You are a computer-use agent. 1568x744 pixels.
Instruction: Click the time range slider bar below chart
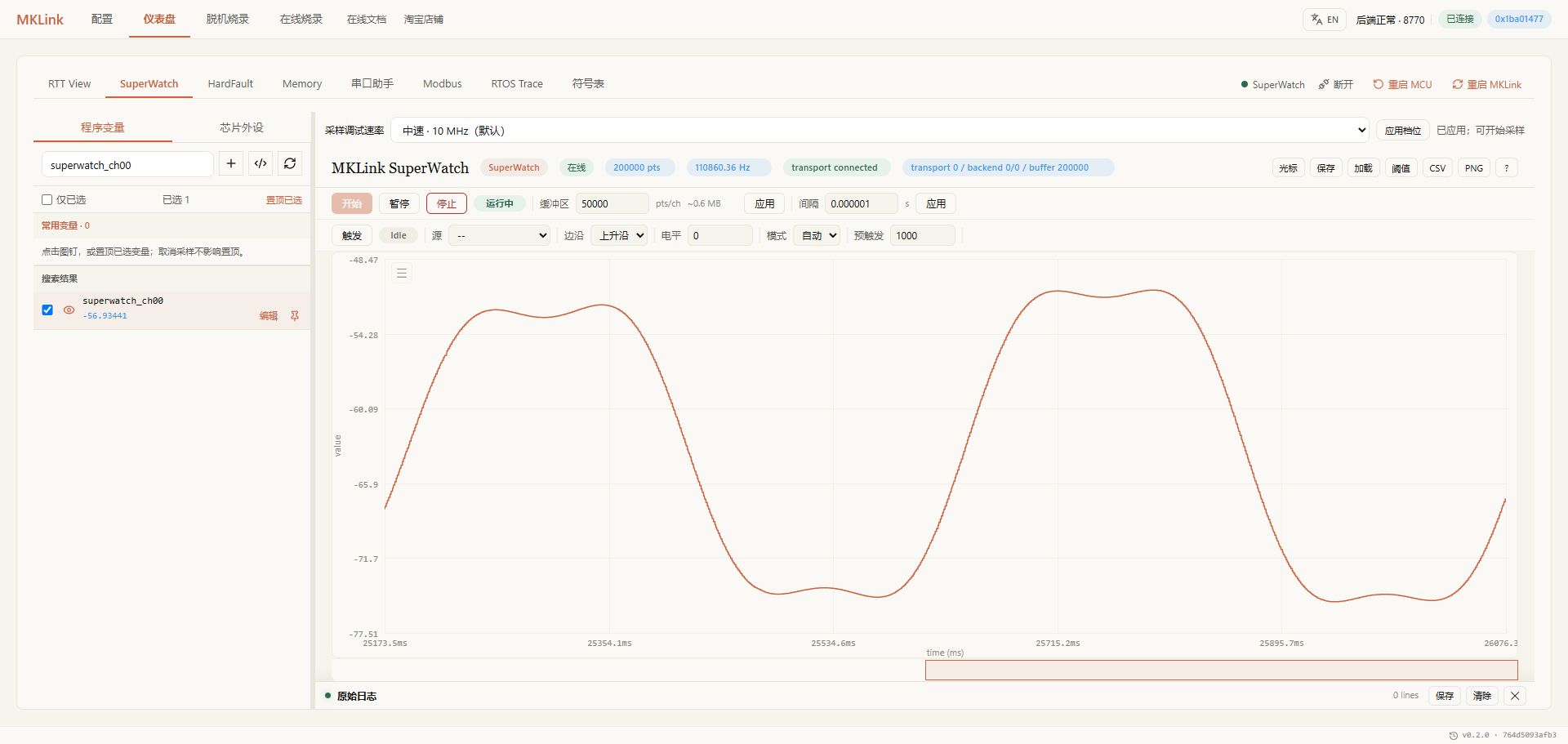click(1221, 670)
